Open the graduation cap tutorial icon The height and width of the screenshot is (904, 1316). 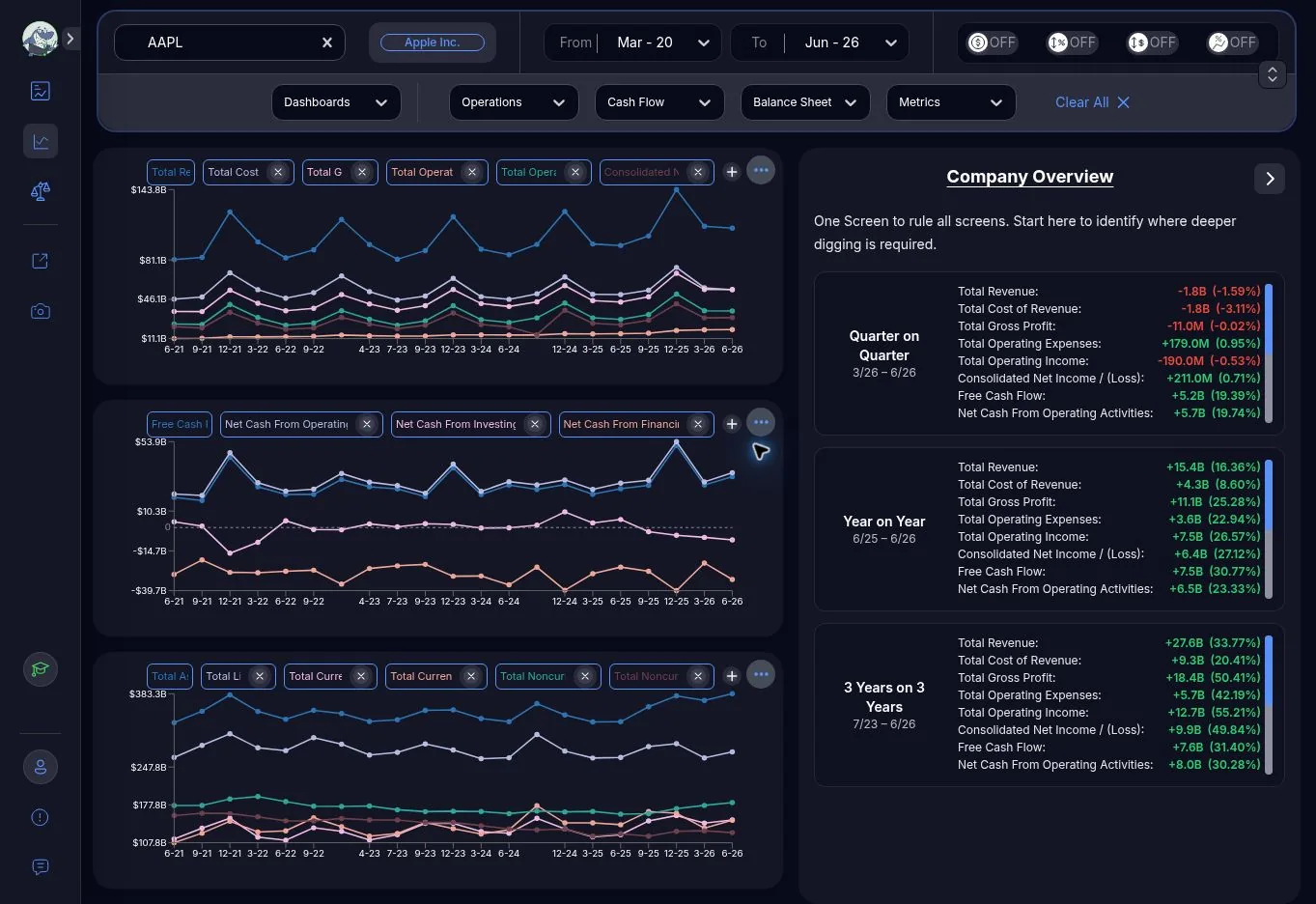41,669
